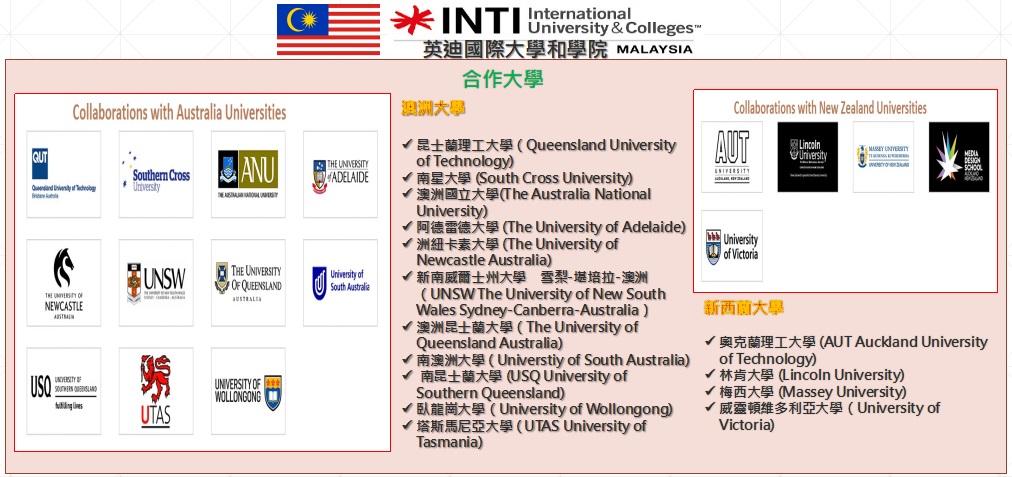Click the 新南威爾士州大學 UNSW list item

coord(534,294)
